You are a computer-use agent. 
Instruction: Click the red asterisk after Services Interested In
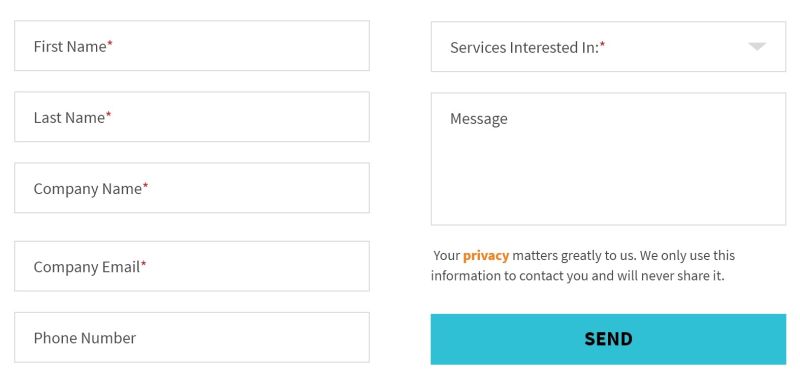point(603,45)
